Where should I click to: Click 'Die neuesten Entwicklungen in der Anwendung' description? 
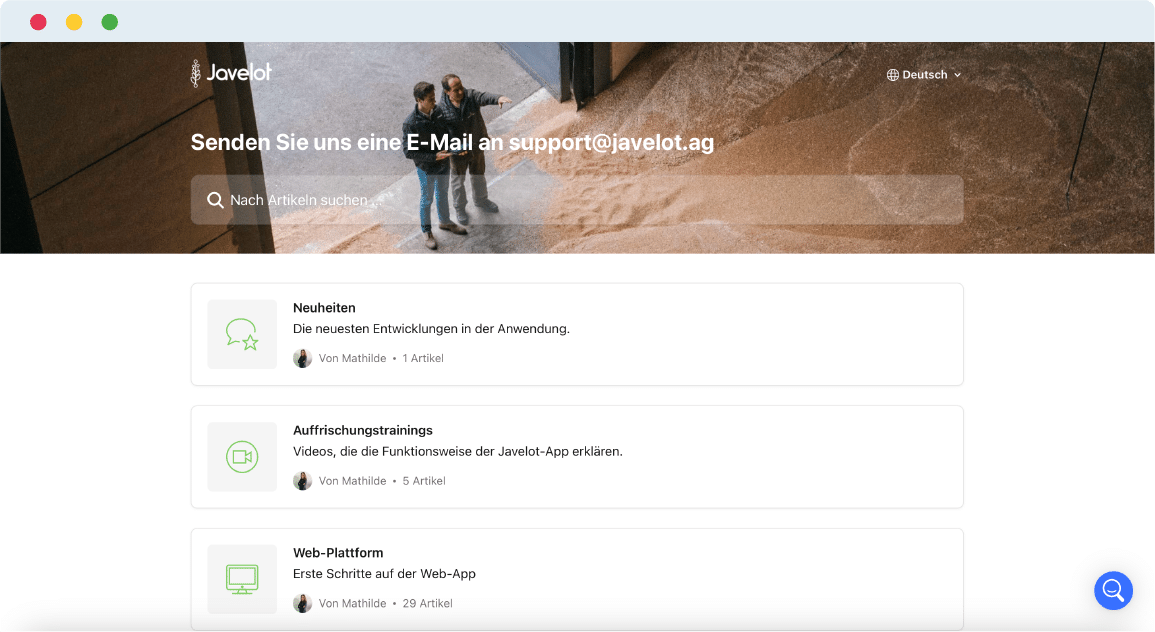coord(432,329)
